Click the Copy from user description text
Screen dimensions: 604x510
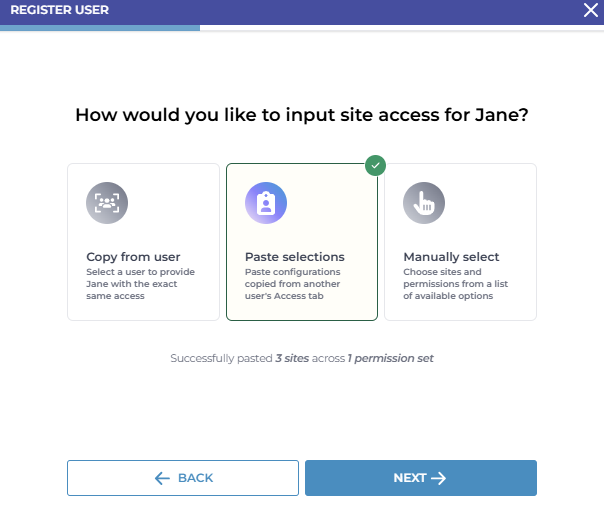coord(140,284)
